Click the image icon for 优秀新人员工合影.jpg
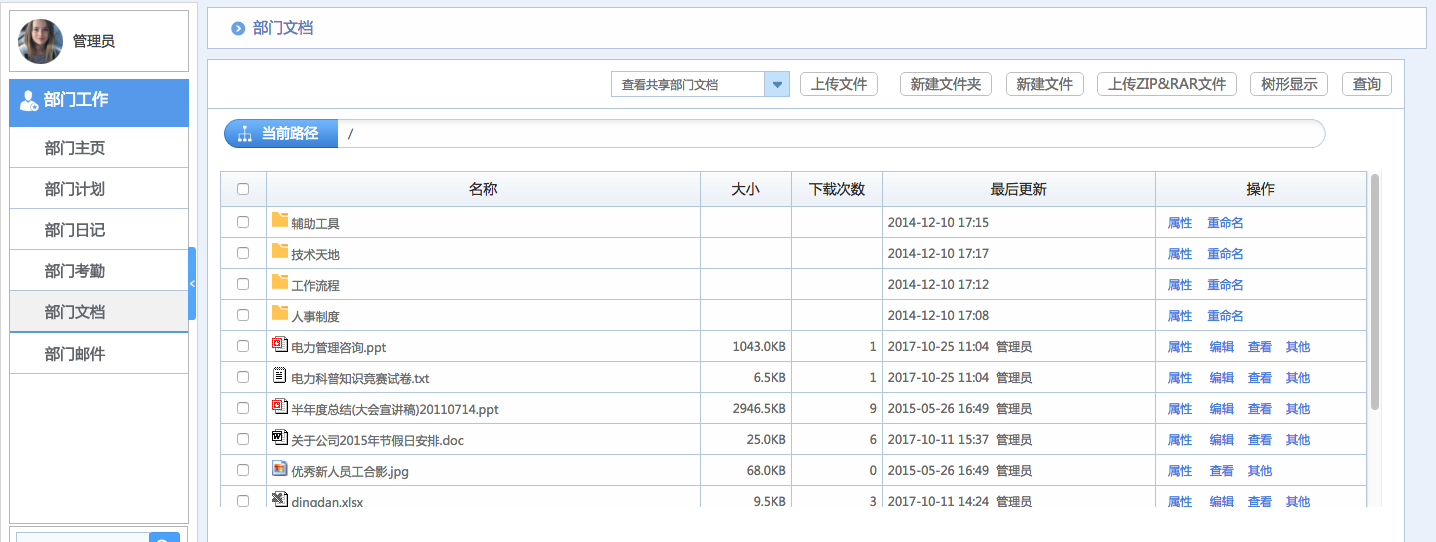The image size is (1436, 542). pyautogui.click(x=280, y=469)
